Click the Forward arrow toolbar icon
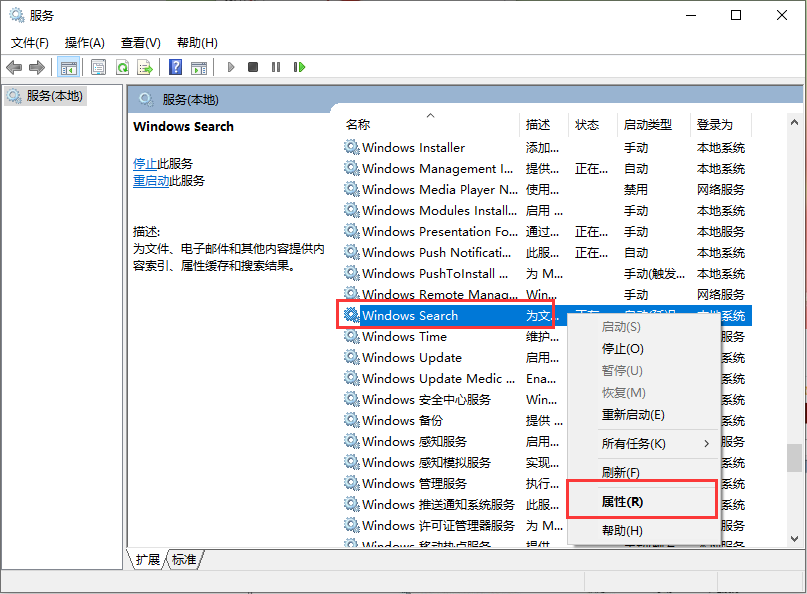 37,67
